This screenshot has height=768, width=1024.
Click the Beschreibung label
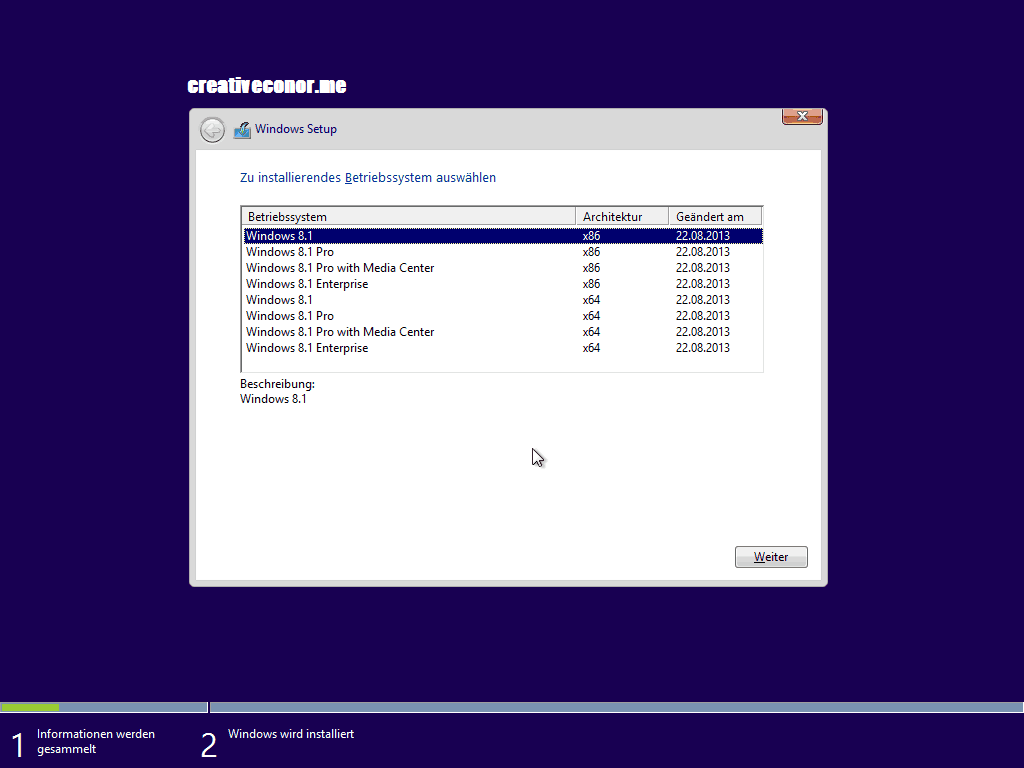click(x=277, y=384)
